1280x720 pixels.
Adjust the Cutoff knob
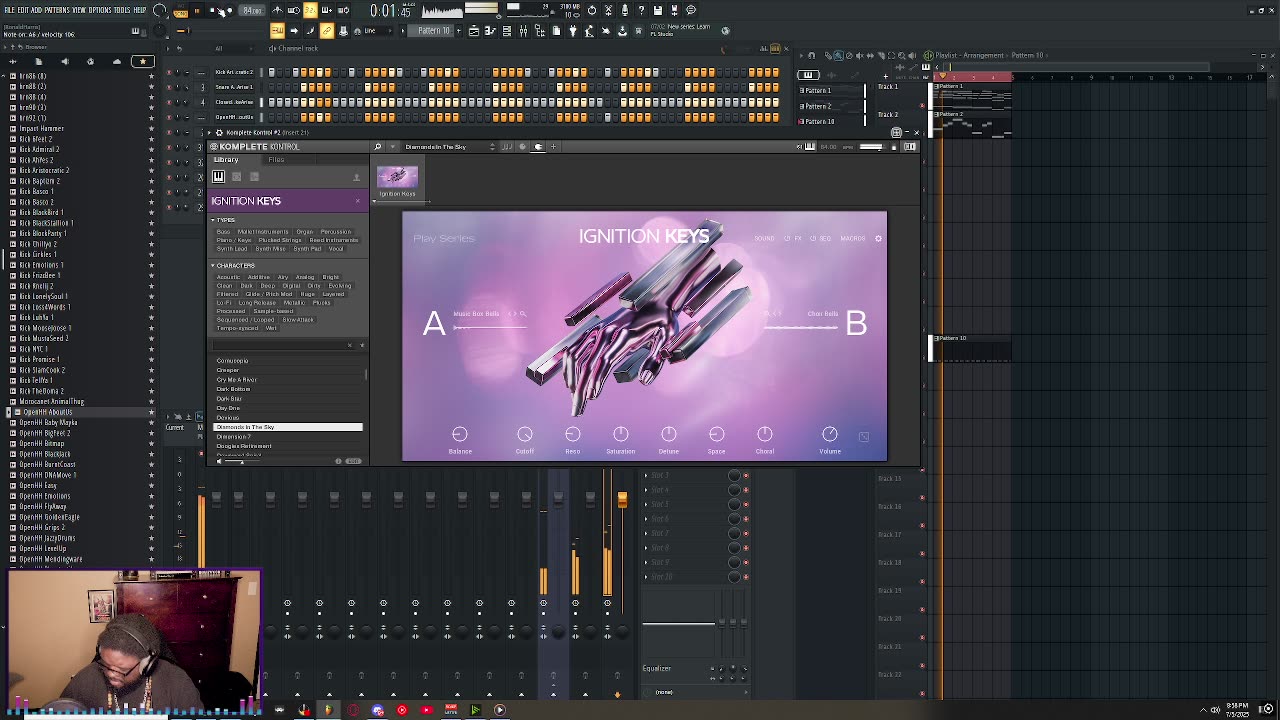[525, 434]
